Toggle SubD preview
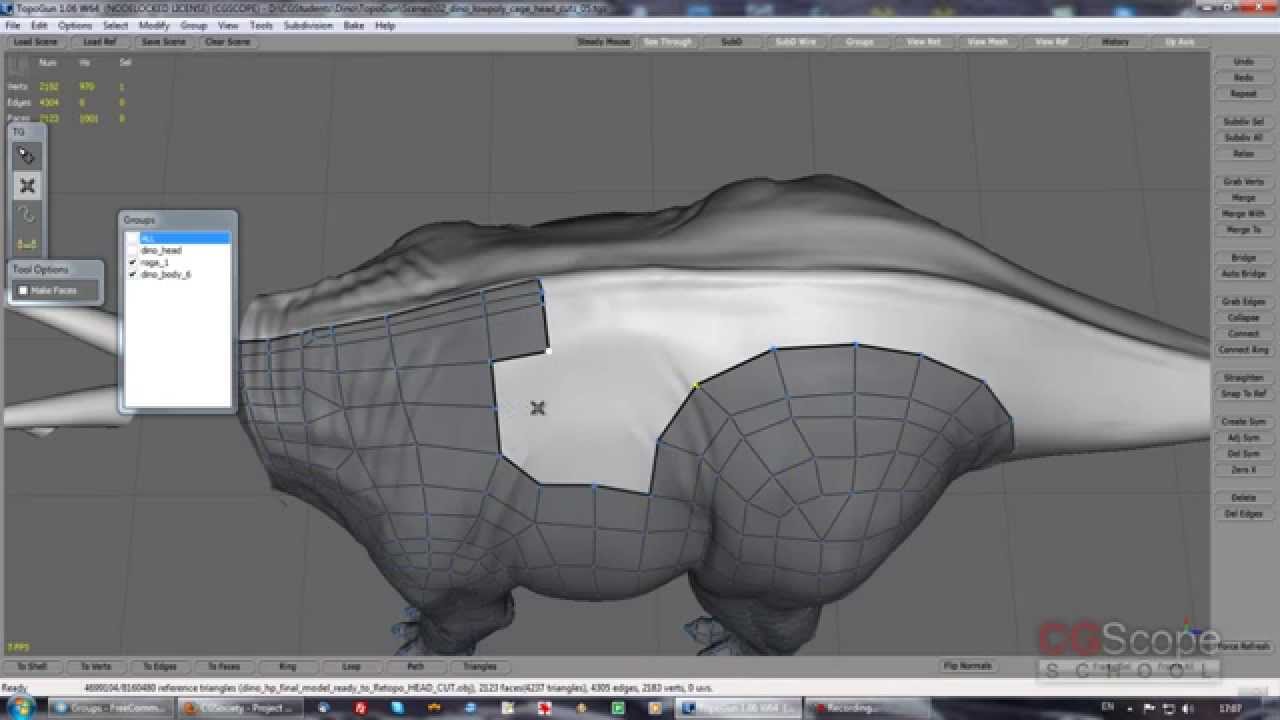 pyautogui.click(x=732, y=42)
